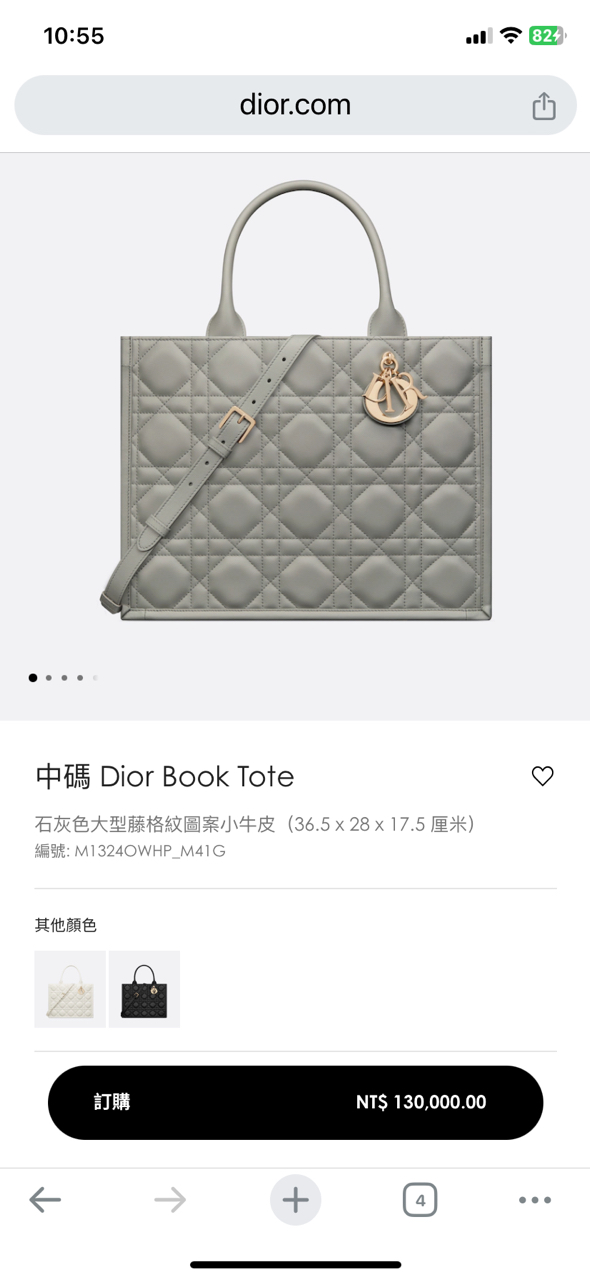Screen dimensions: 590x1280
Task: Tap the dior.com address field
Action: pyautogui.click(x=295, y=105)
